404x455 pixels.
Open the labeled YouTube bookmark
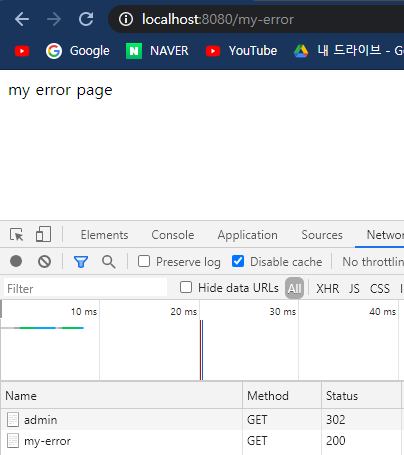point(241,51)
